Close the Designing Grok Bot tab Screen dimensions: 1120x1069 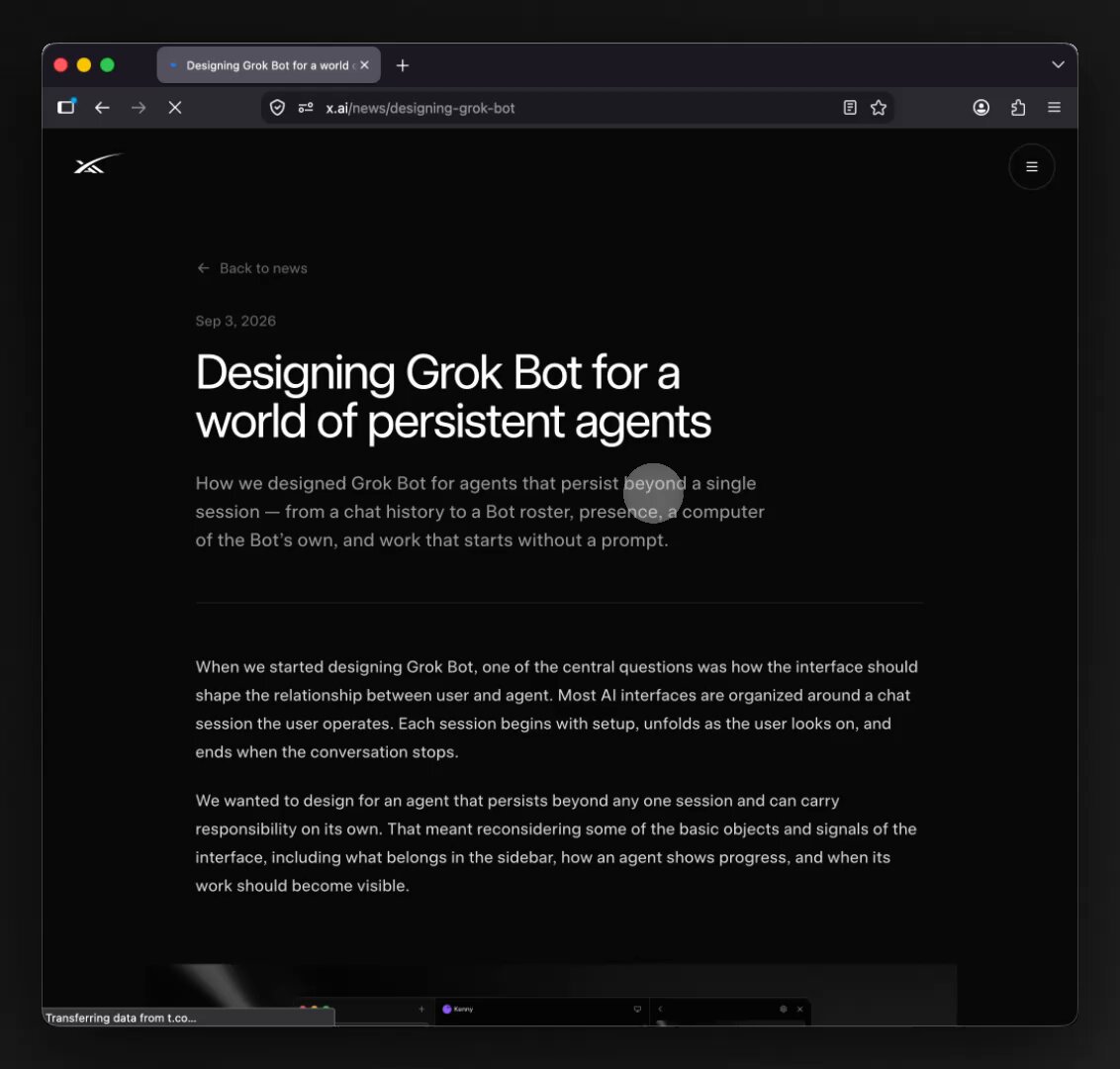tap(364, 65)
